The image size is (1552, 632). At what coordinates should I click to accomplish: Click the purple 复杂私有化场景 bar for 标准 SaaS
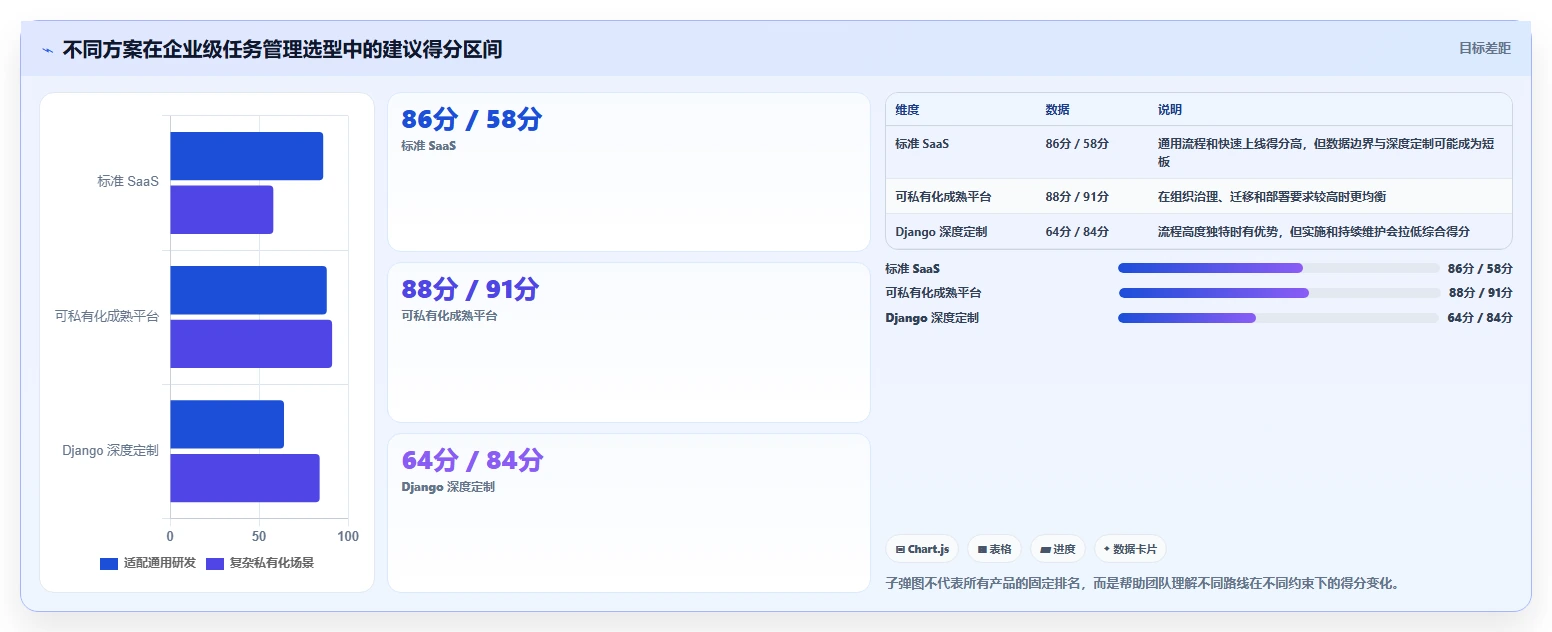(x=221, y=210)
